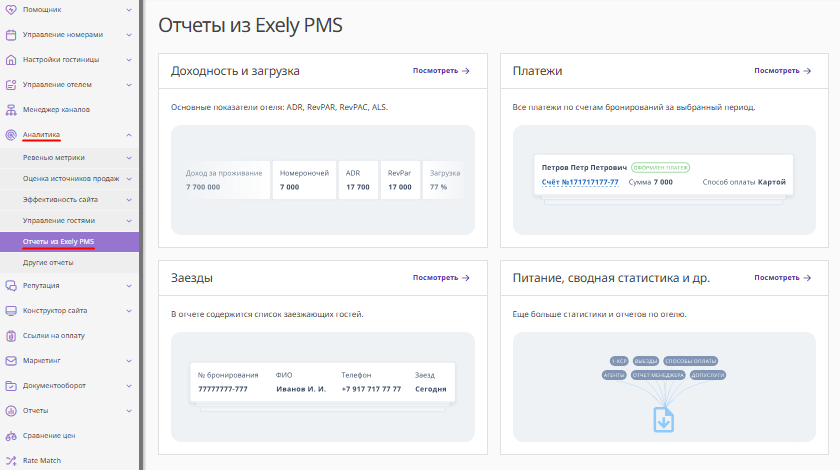
Task: Click the Отчеты из Exely PMS page heading
Action: click(250, 25)
